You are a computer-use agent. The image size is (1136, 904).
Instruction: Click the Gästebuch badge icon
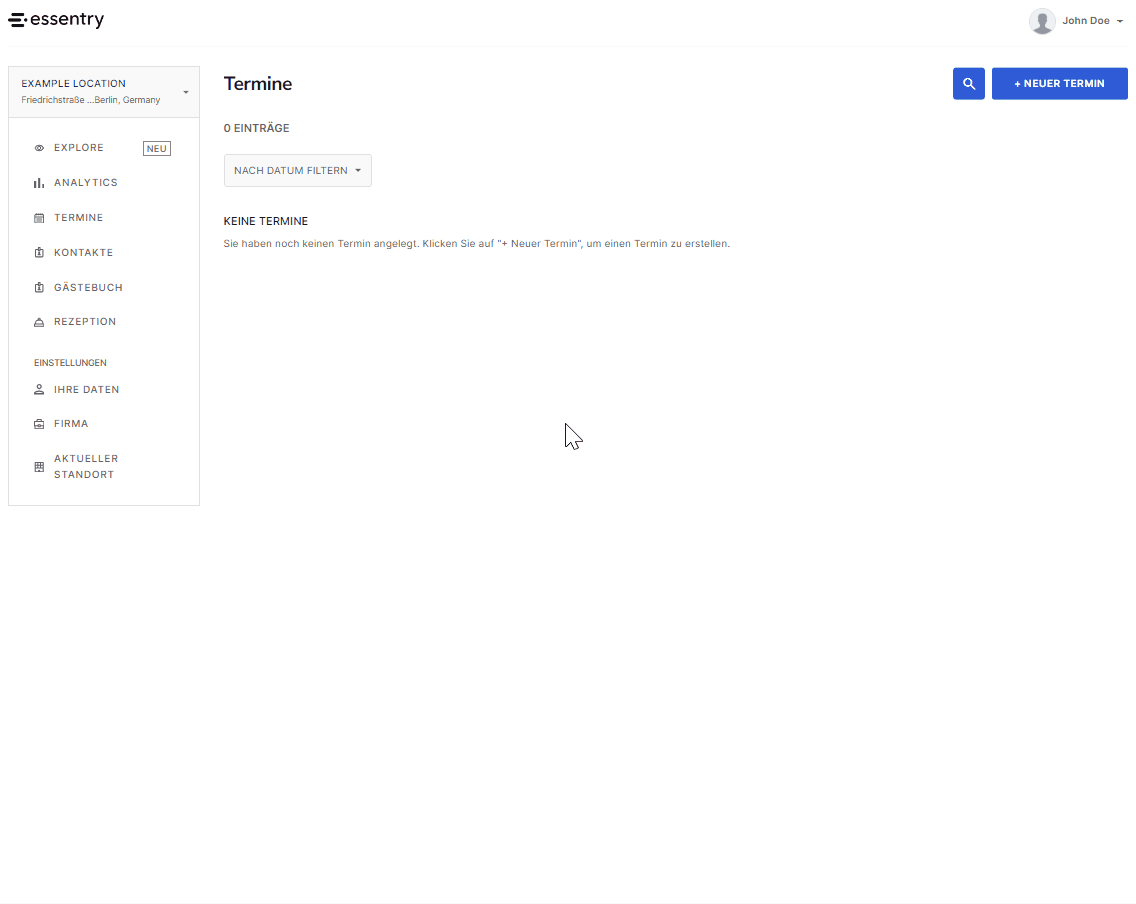(39, 288)
